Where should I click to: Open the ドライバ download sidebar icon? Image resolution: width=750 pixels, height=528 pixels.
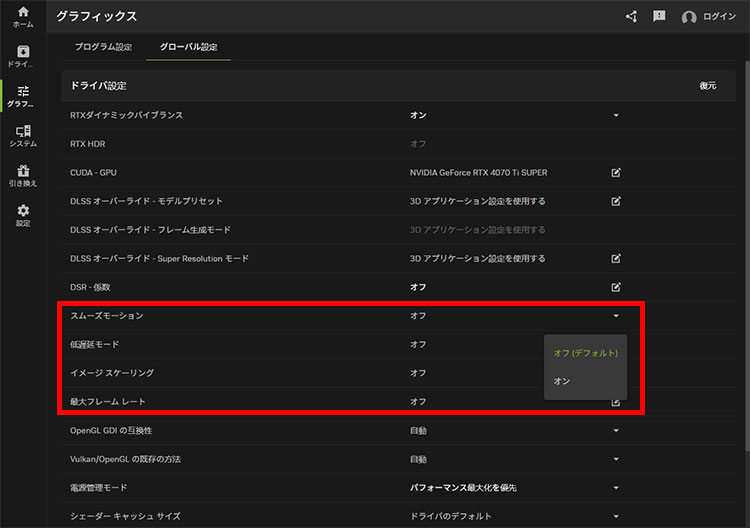click(x=23, y=56)
